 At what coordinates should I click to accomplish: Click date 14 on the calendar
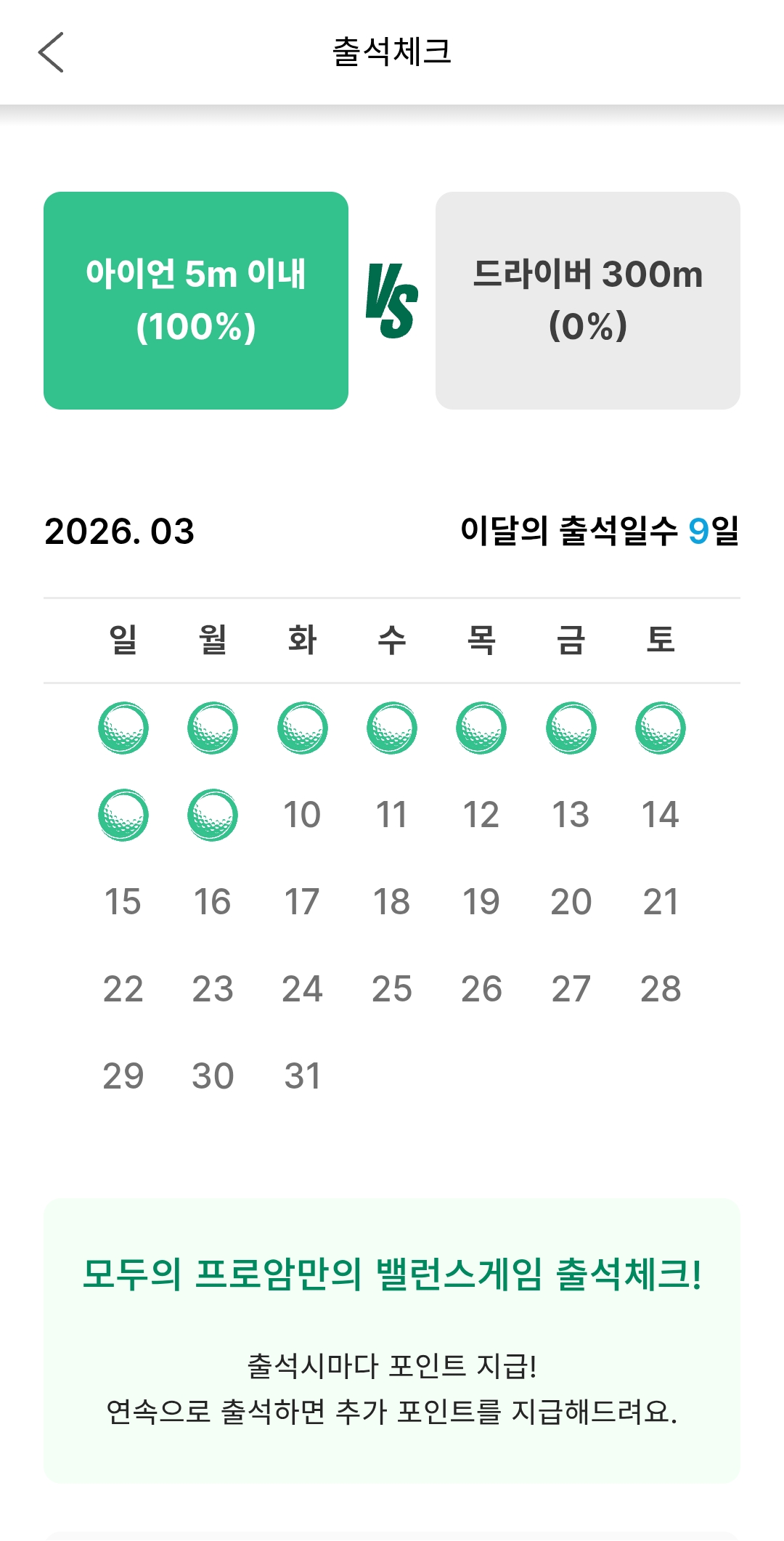[661, 815]
